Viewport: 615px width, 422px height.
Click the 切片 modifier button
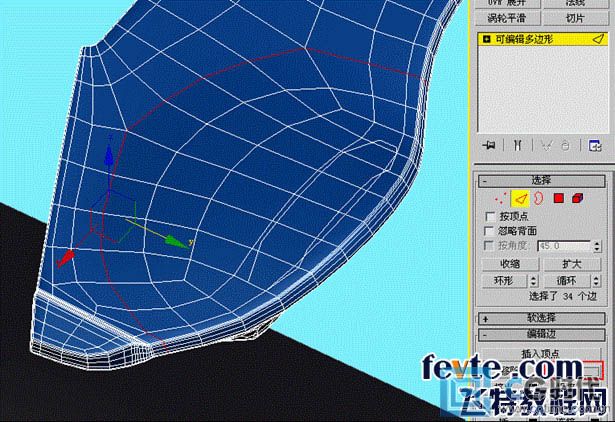576,18
